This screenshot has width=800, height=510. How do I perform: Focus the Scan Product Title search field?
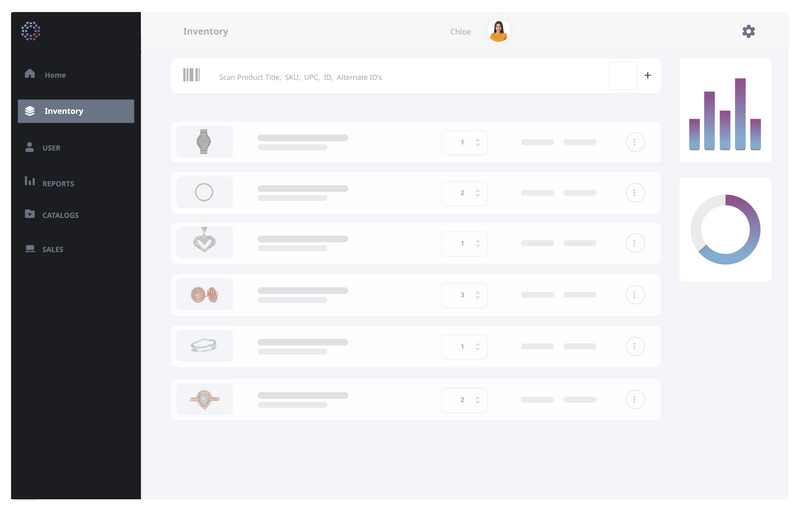[x=400, y=77]
